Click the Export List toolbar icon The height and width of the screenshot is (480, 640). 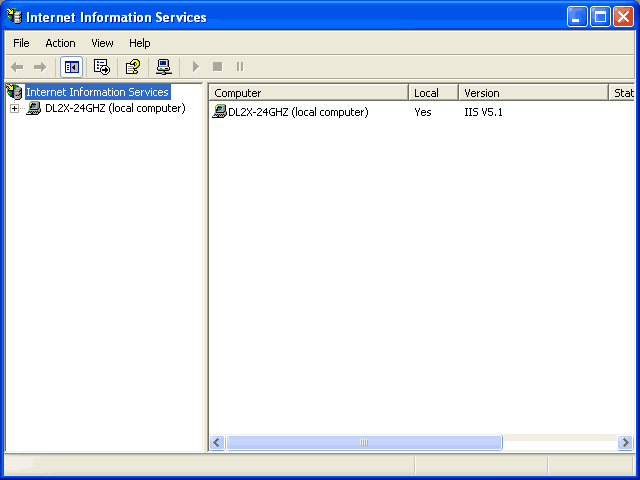(x=101, y=67)
